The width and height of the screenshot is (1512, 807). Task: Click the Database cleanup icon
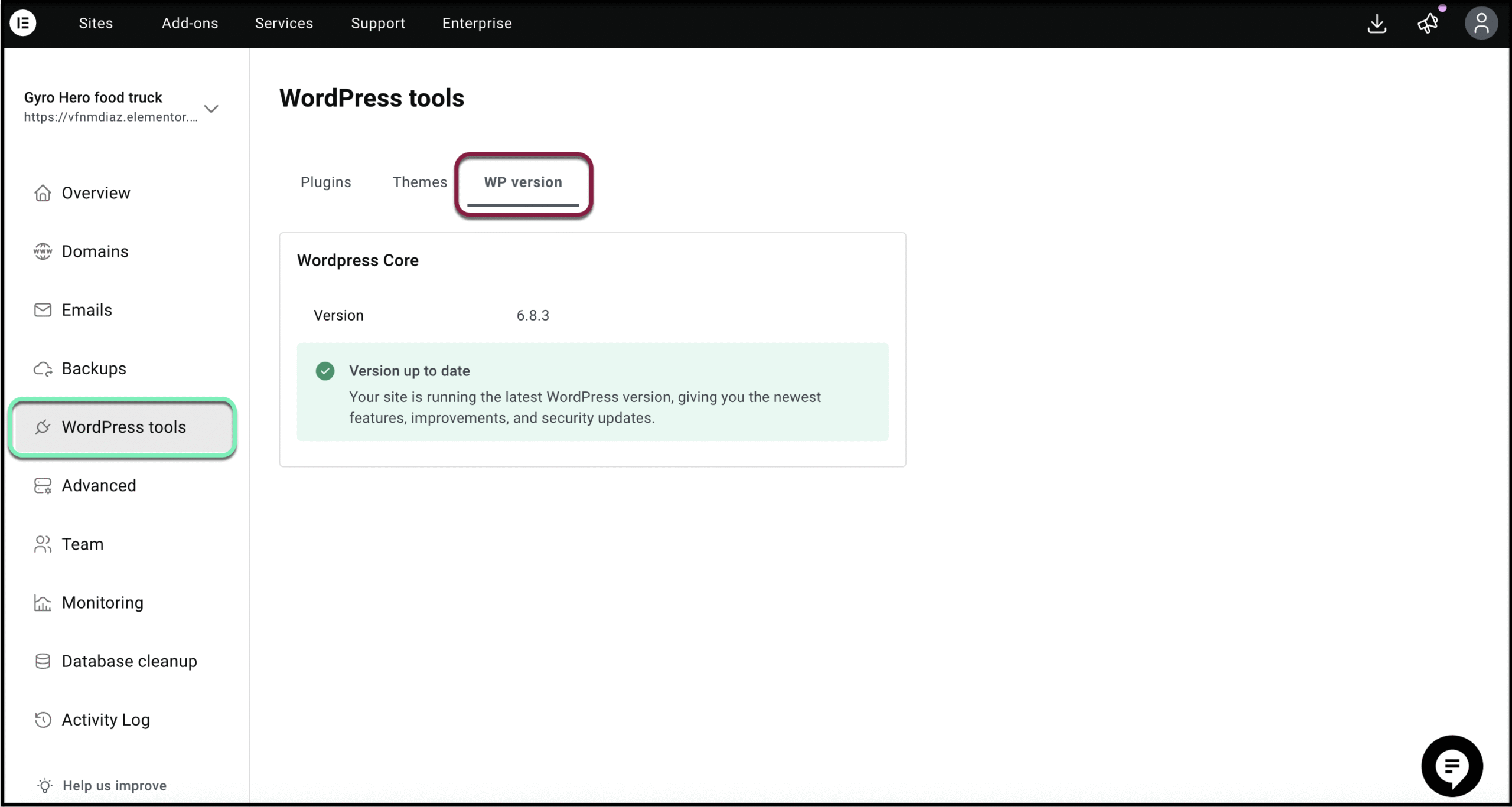pos(43,661)
